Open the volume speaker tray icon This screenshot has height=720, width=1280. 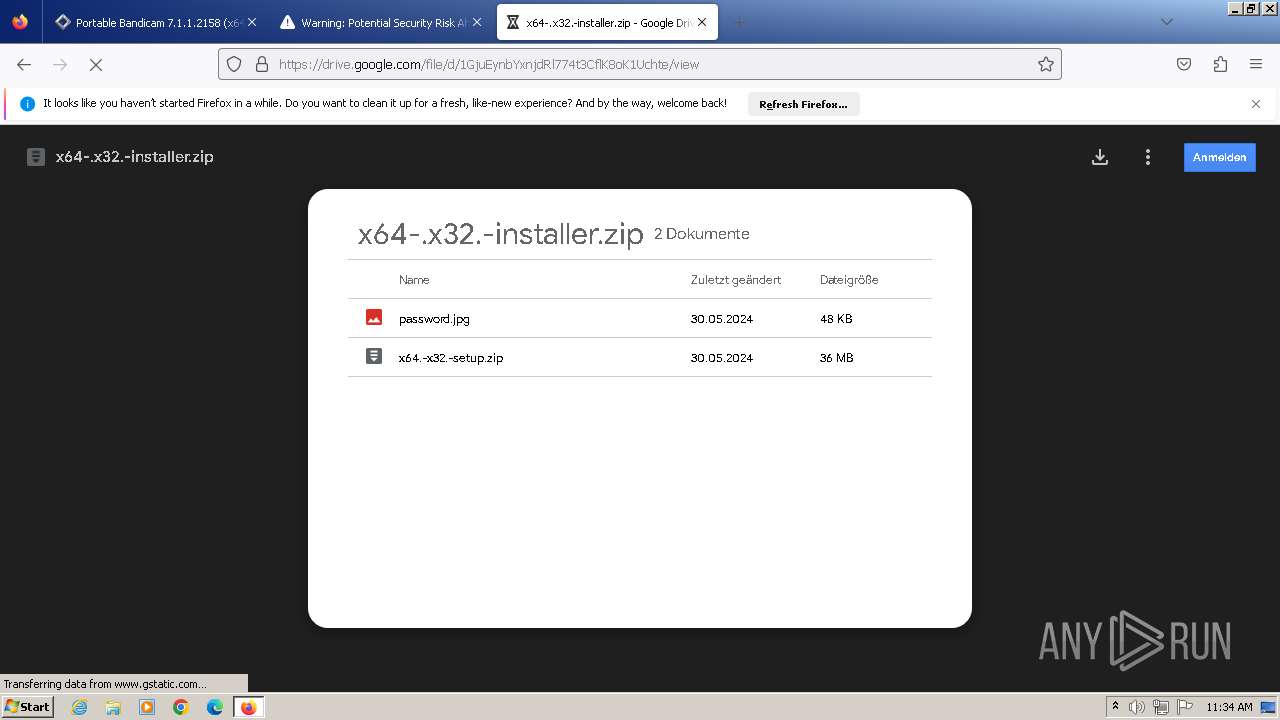click(x=1137, y=707)
